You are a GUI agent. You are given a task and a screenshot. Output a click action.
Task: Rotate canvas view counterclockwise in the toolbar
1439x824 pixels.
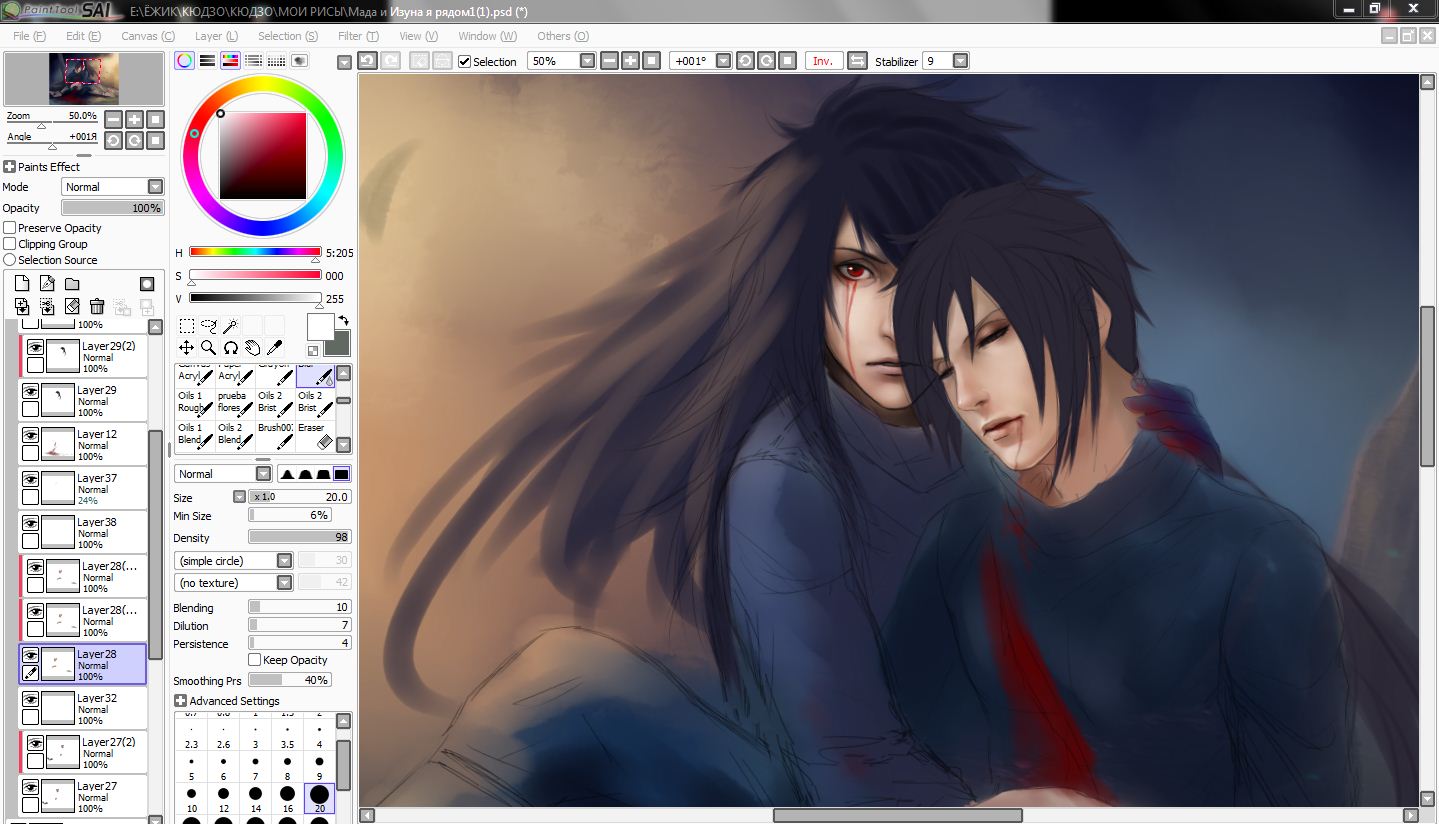[745, 61]
